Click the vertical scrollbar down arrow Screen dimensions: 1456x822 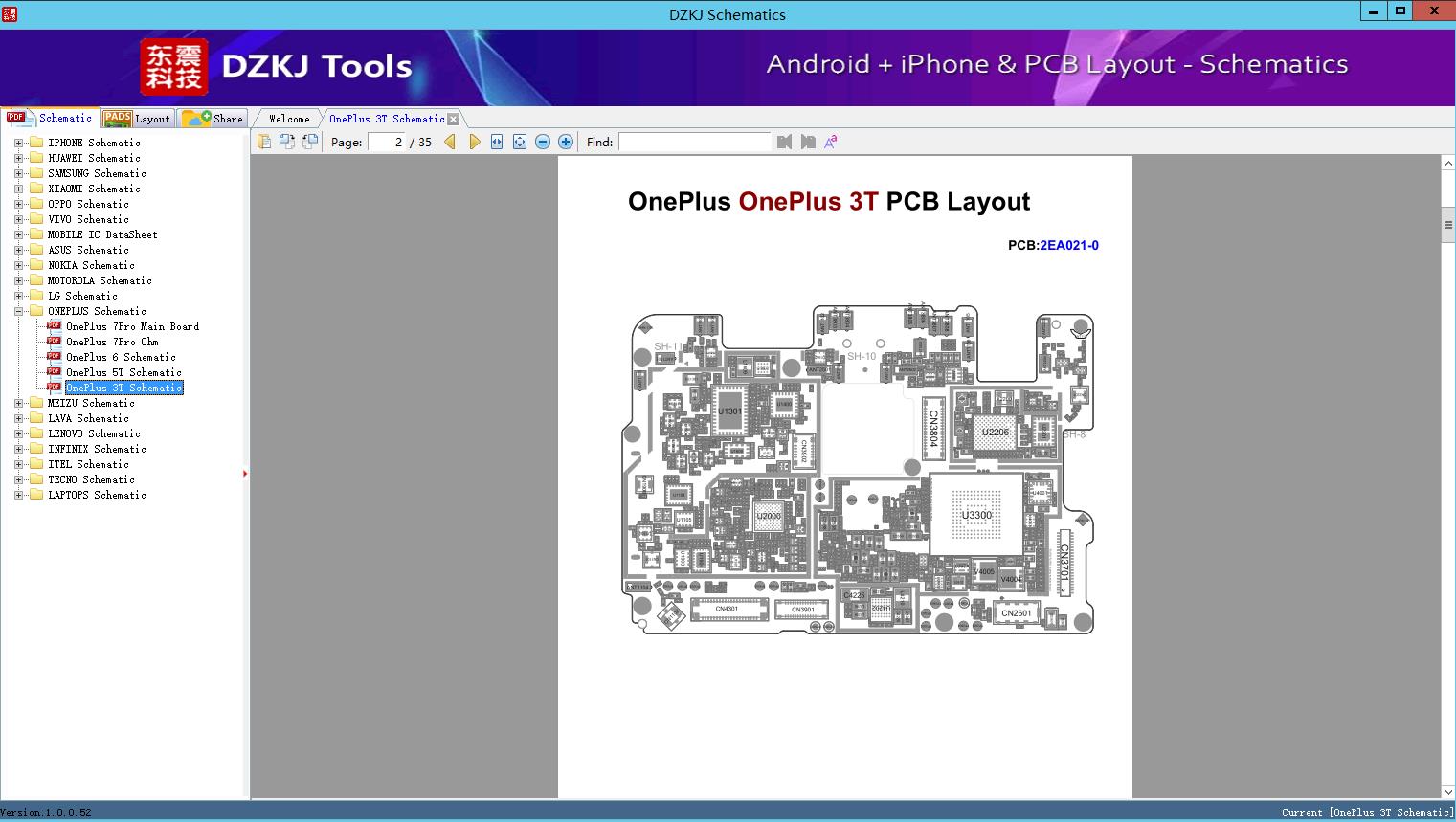pyautogui.click(x=1448, y=791)
